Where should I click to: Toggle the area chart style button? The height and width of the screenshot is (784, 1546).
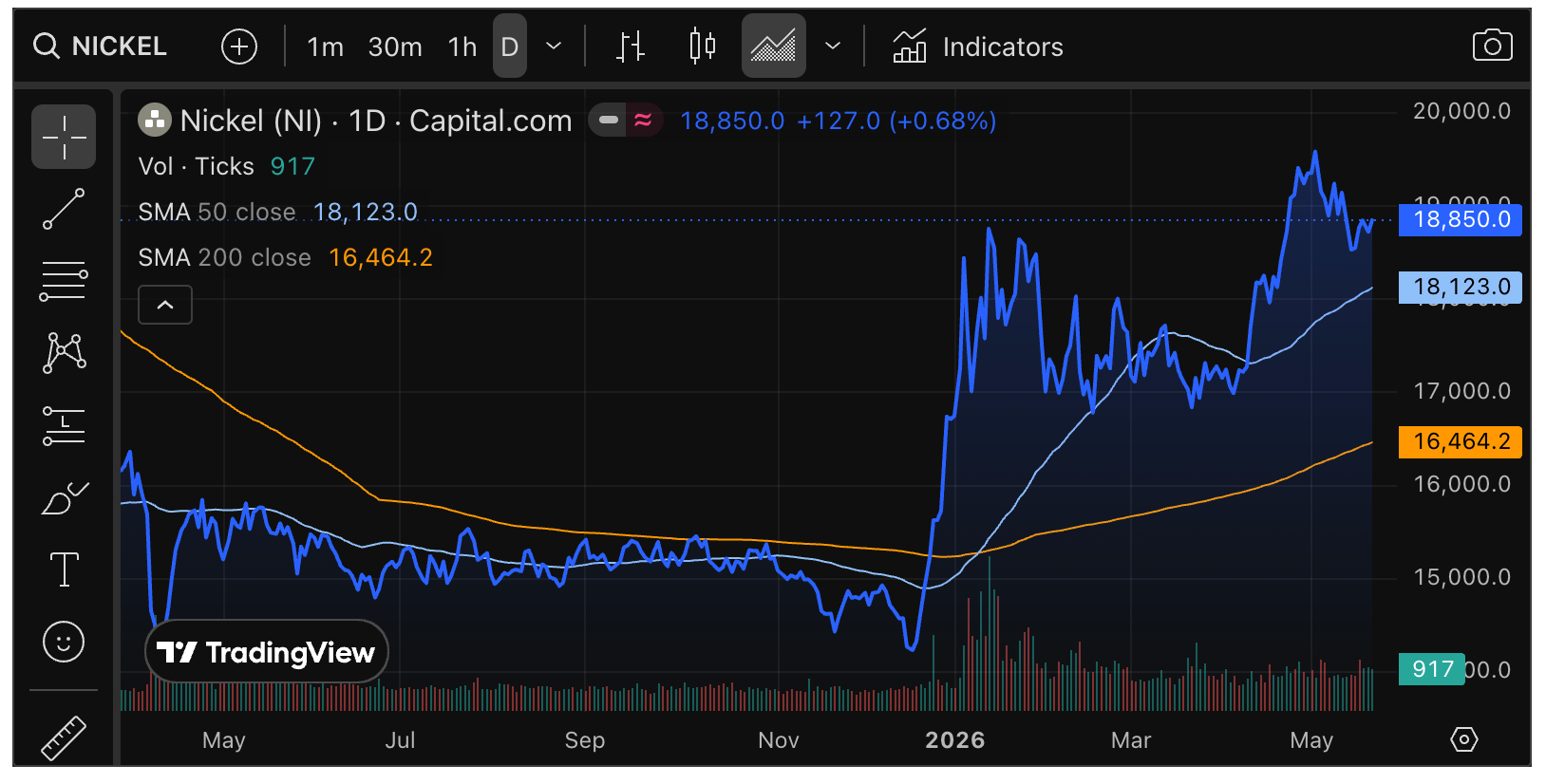[x=774, y=46]
